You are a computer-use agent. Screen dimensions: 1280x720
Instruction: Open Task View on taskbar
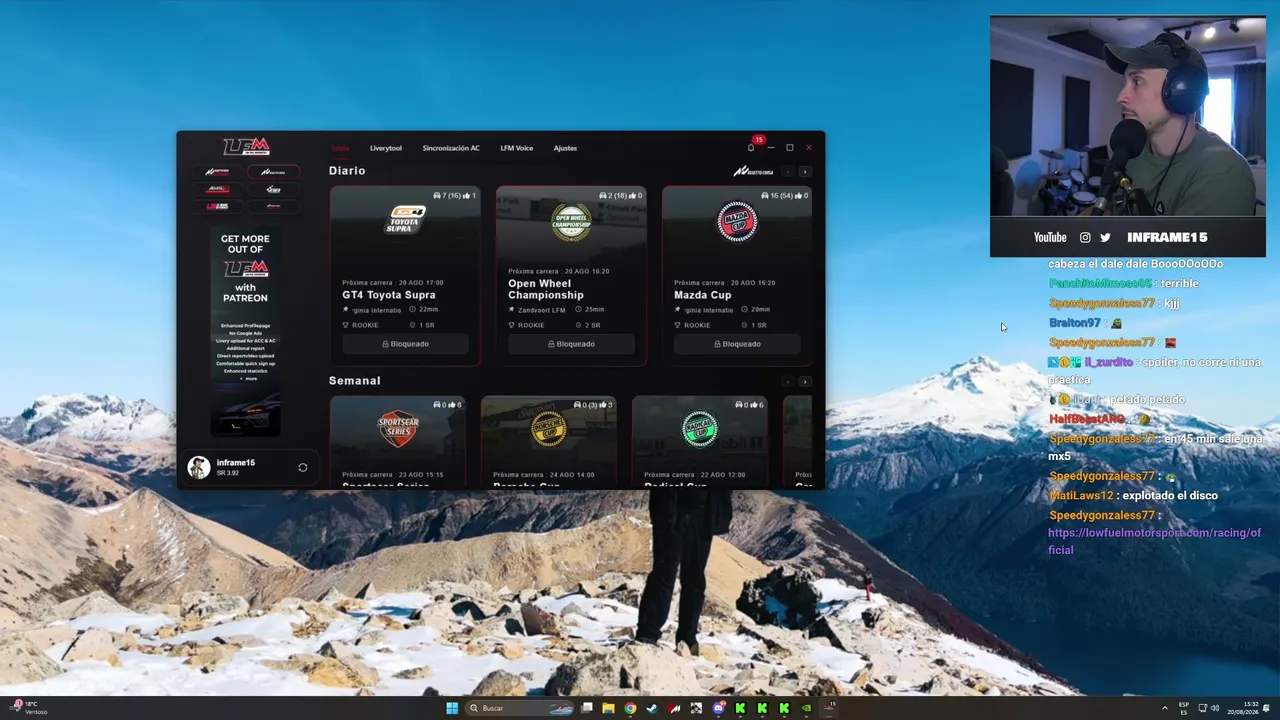coord(587,708)
